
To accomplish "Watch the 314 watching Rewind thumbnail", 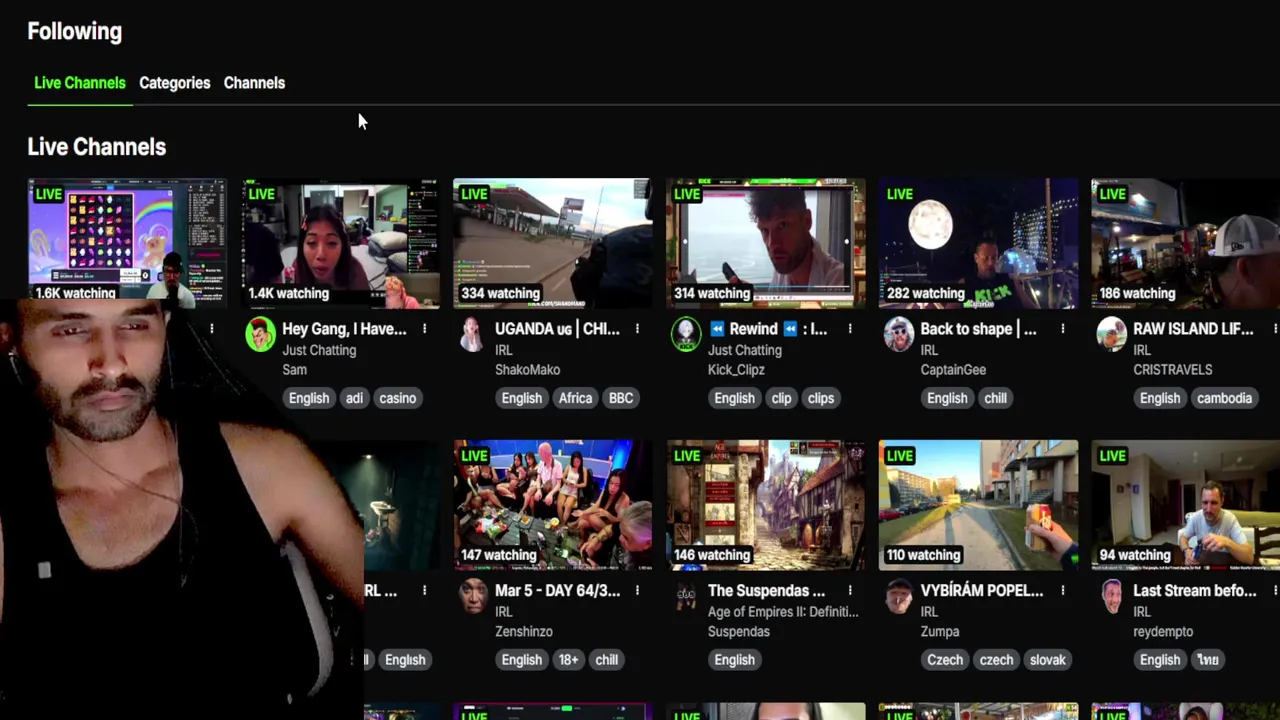I will [766, 243].
